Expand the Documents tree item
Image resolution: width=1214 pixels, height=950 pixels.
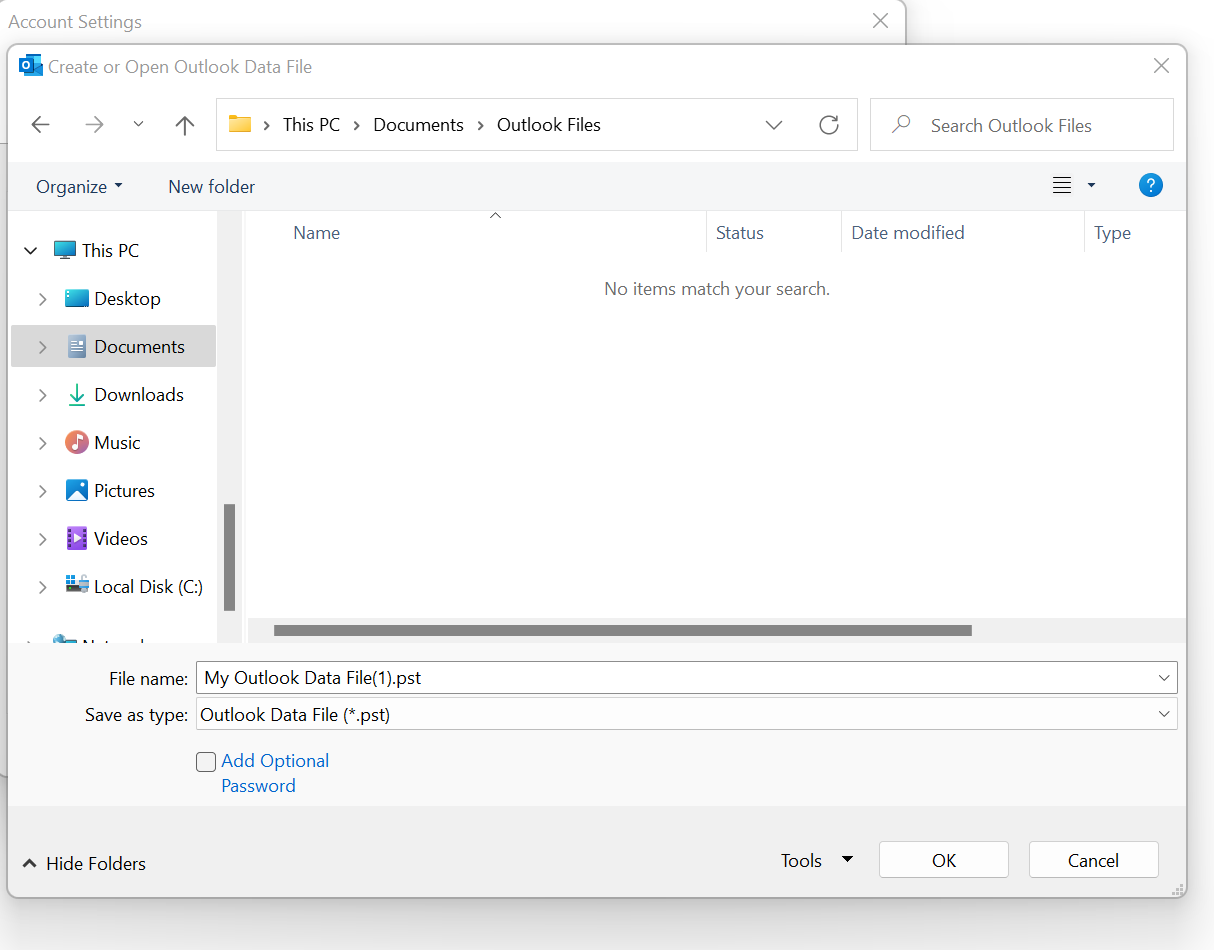(42, 346)
